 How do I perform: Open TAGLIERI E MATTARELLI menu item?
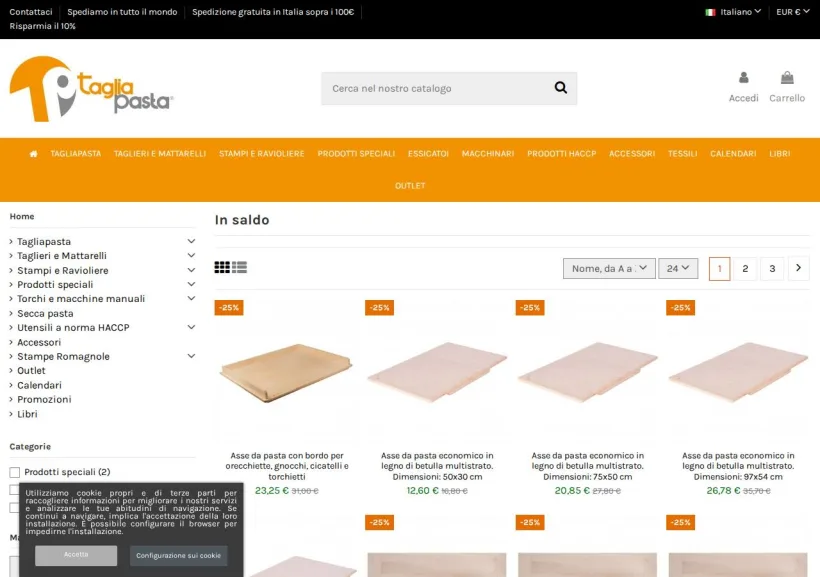(x=160, y=154)
